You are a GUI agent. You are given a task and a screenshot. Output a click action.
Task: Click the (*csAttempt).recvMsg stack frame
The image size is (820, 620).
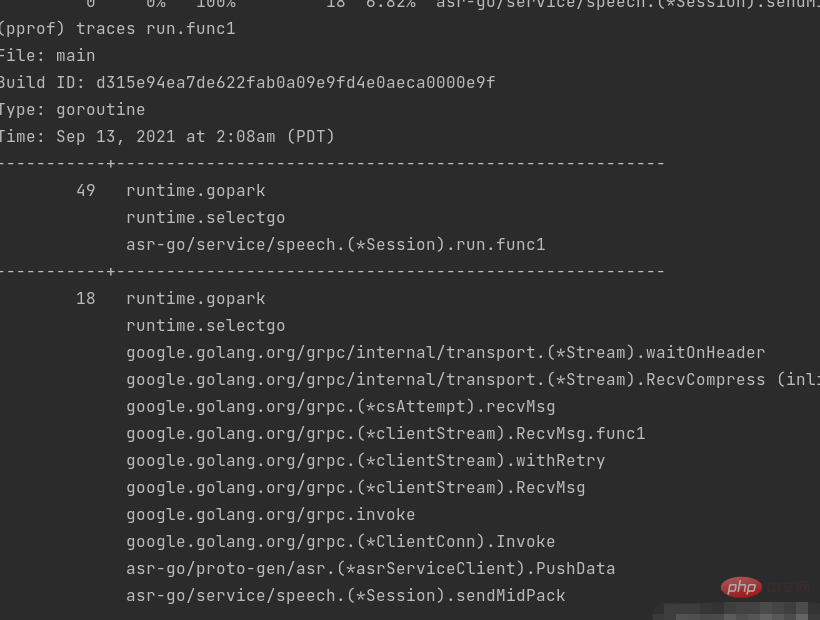tap(340, 406)
